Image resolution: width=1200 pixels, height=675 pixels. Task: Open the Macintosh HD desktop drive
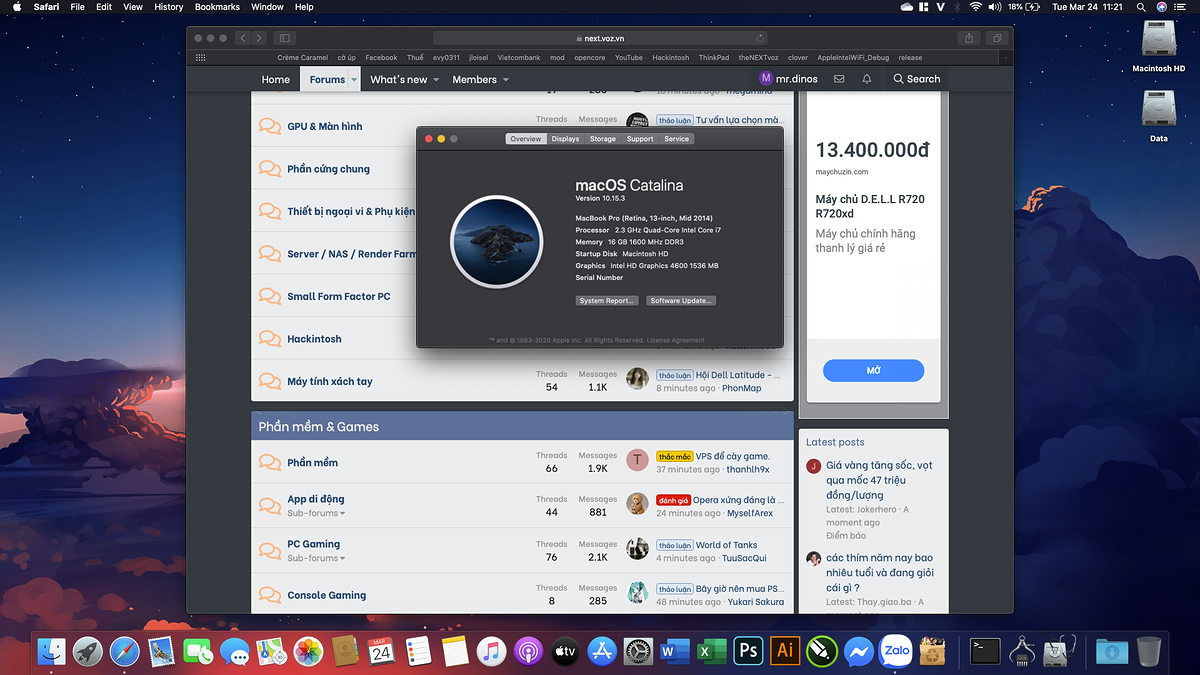point(1159,47)
